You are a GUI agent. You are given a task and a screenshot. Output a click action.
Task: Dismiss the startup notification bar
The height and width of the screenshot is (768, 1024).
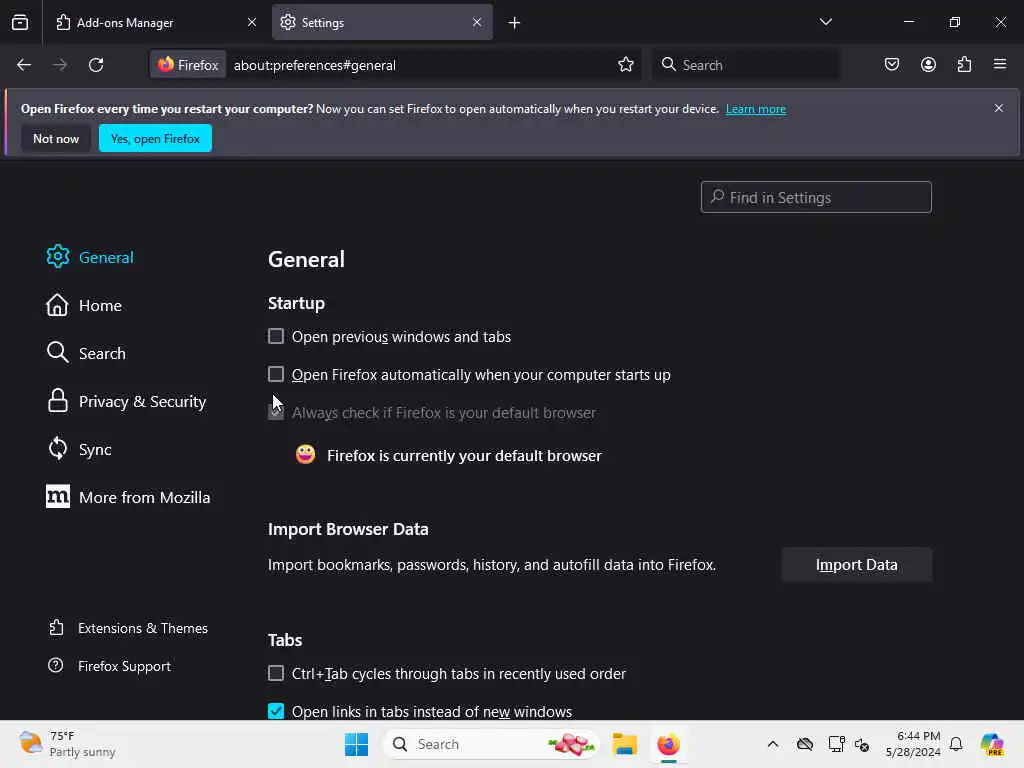coord(999,108)
